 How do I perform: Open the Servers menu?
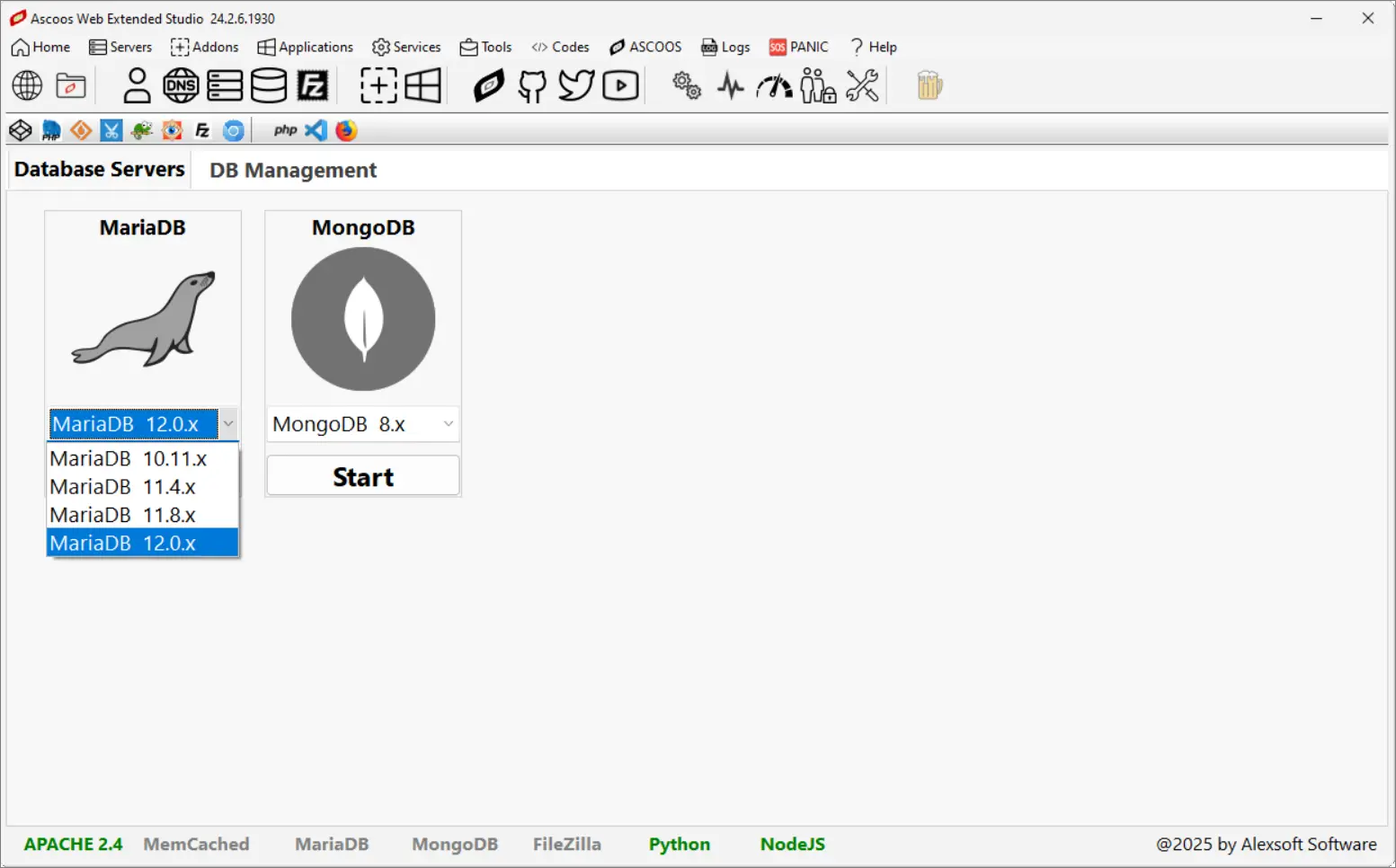tap(120, 47)
